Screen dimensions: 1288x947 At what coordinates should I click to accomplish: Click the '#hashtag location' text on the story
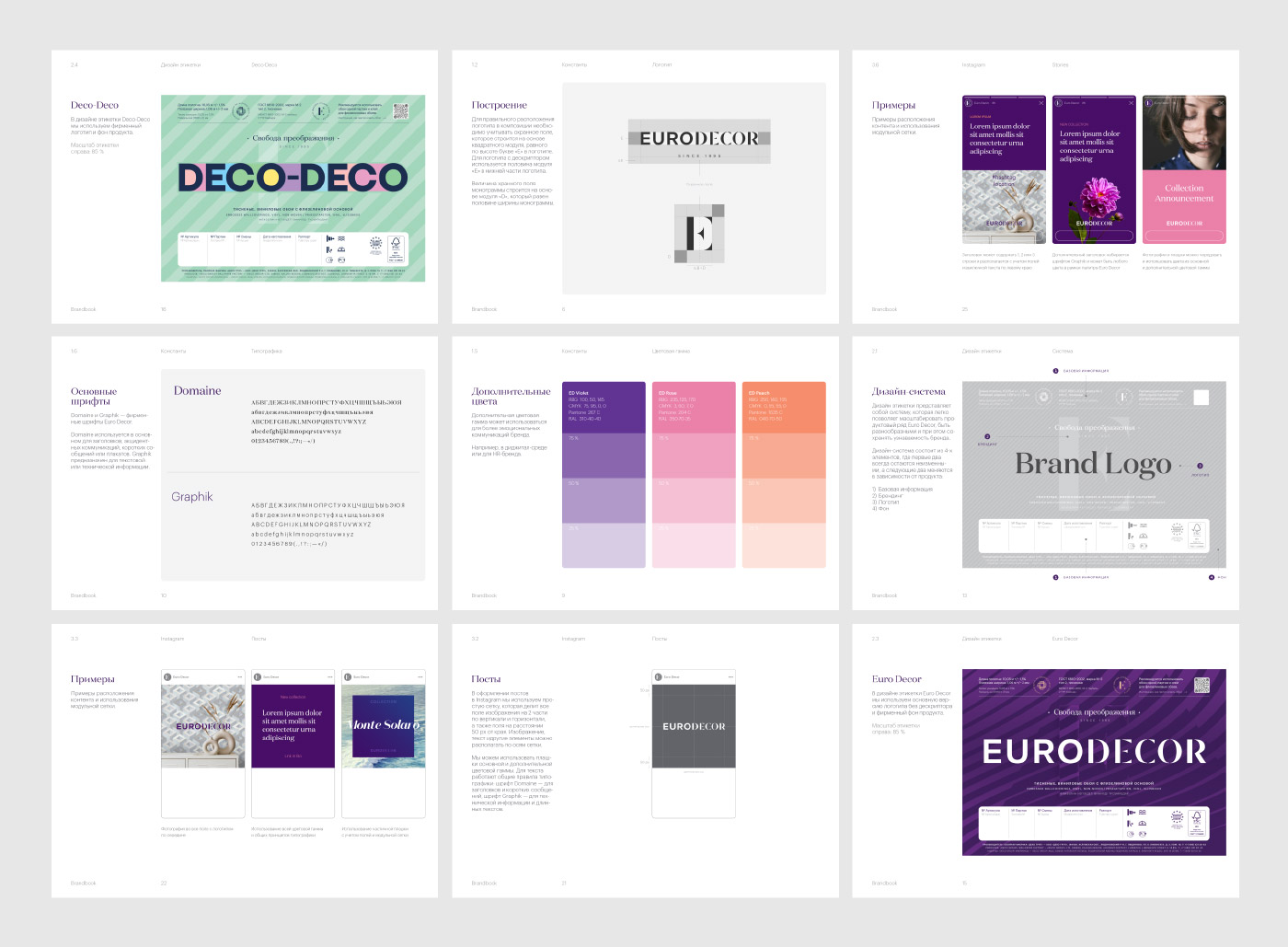pos(1004,180)
